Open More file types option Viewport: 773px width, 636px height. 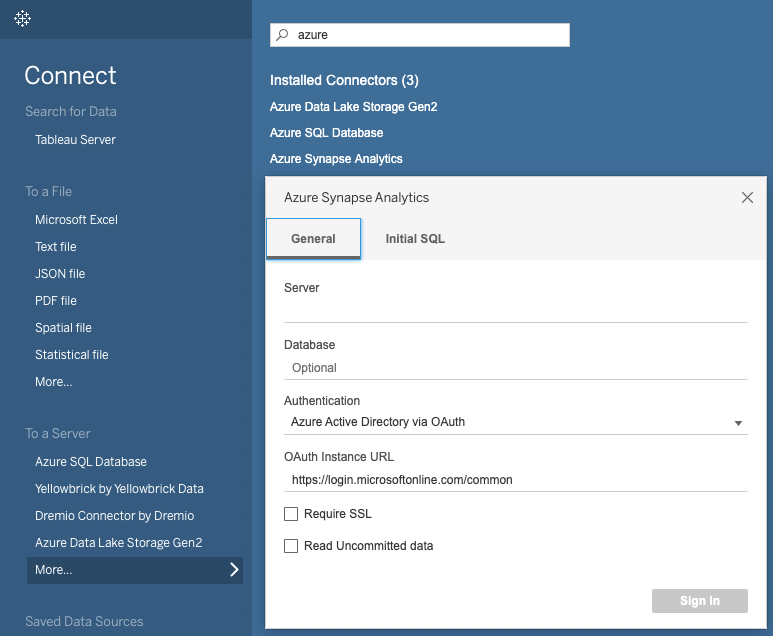tap(53, 382)
